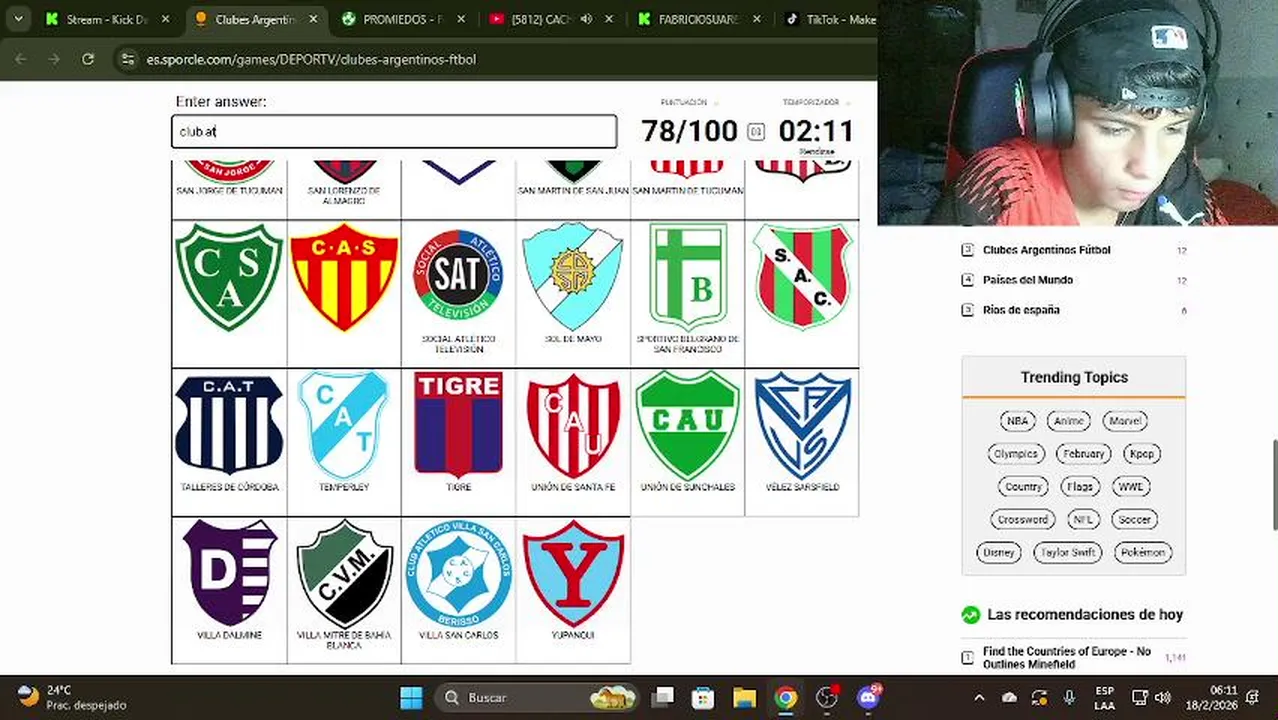The height and width of the screenshot is (720, 1278).
Task: Click the S.A.C. red-green striped crest
Action: pyautogui.click(x=802, y=277)
